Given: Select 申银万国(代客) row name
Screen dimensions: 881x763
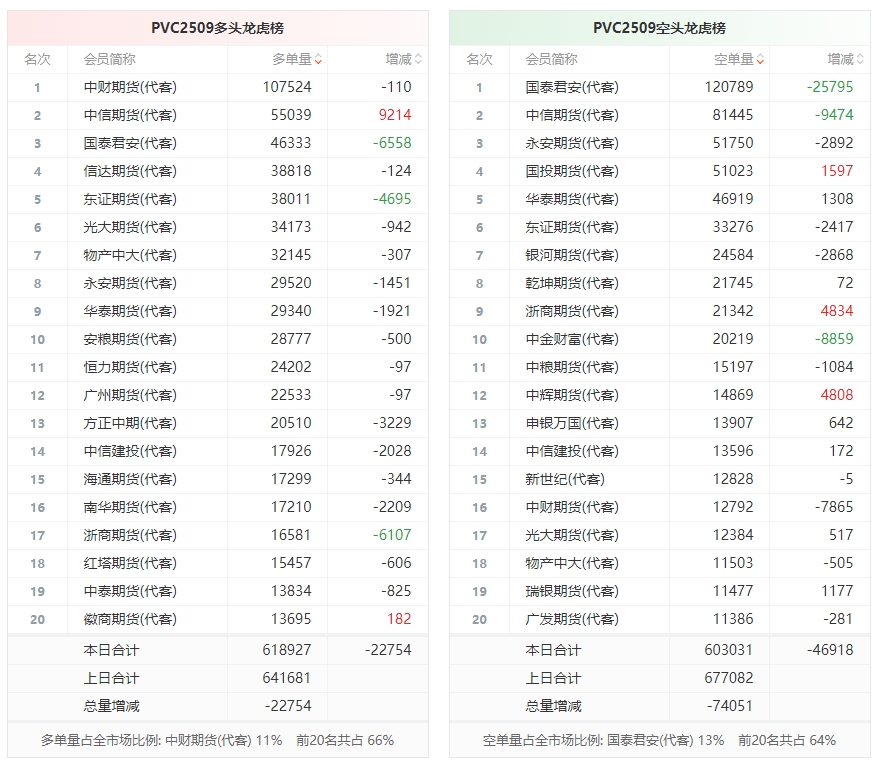Looking at the screenshot, I should (x=572, y=423).
